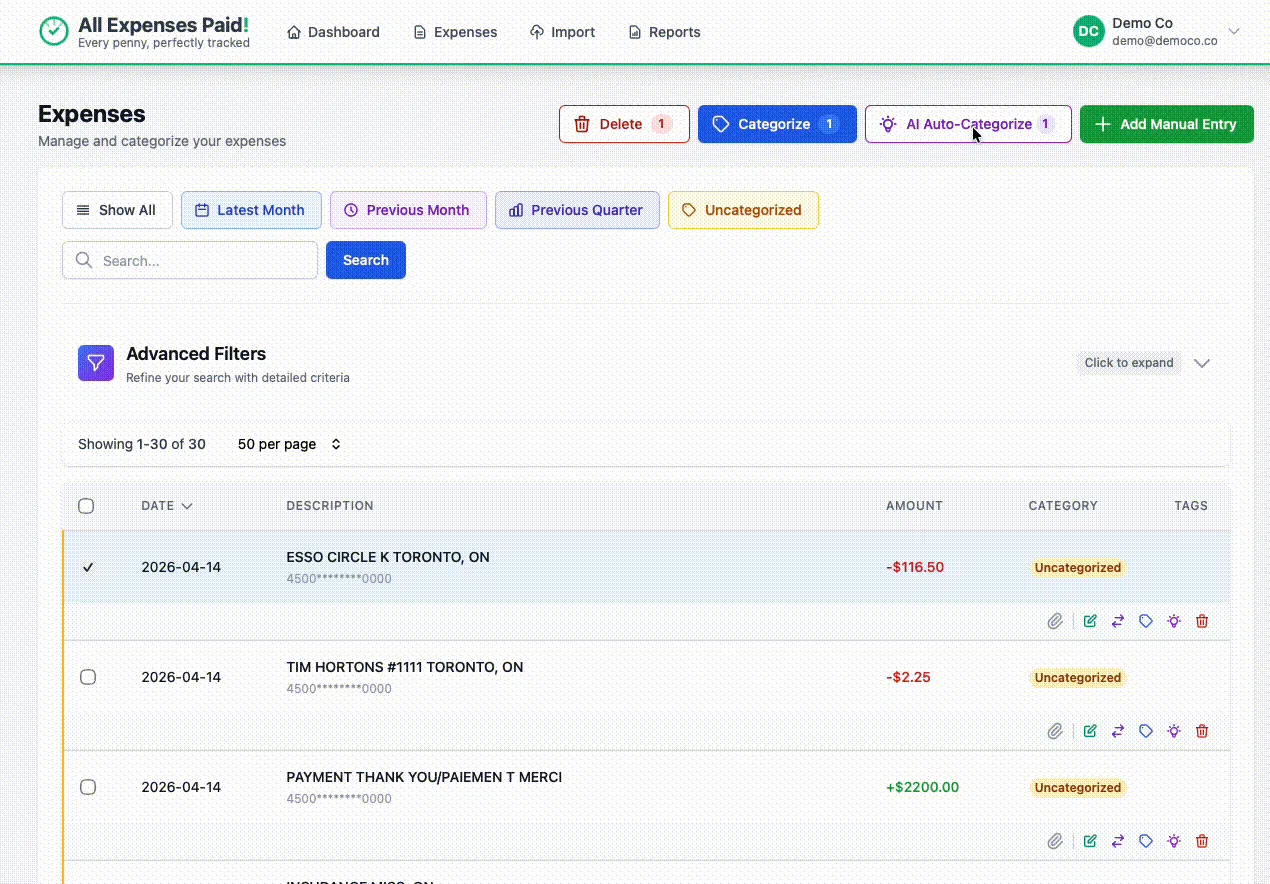
Task: Uncheck the ESSO CIRCLE K row checkbox
Action: coord(88,567)
